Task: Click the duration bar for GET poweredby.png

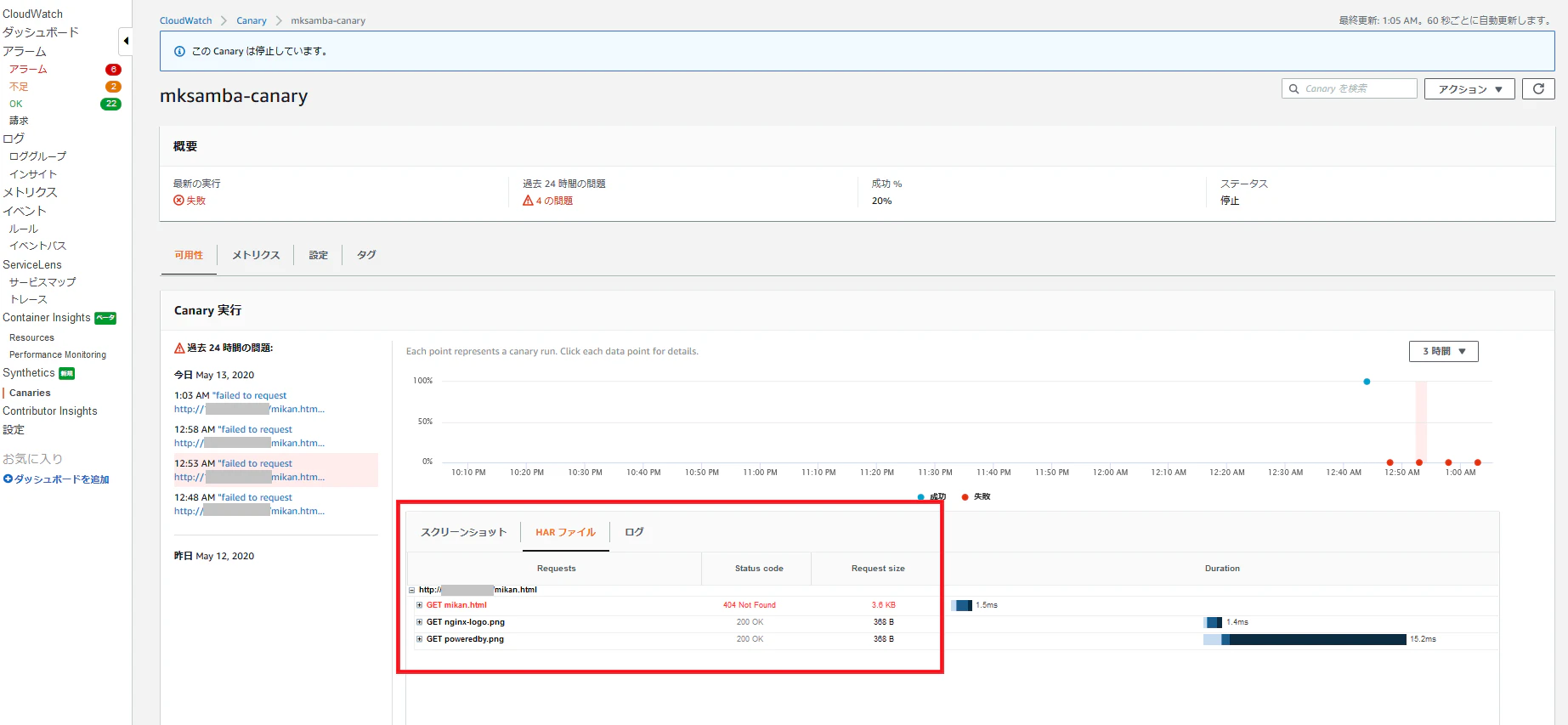Action: pyautogui.click(x=1305, y=639)
